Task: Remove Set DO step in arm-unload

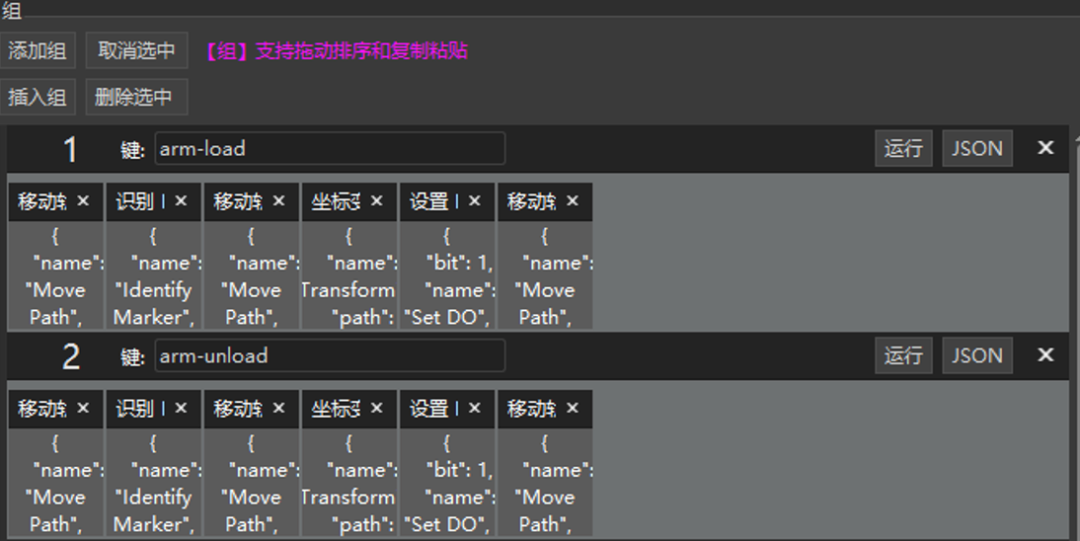Action: (x=475, y=408)
